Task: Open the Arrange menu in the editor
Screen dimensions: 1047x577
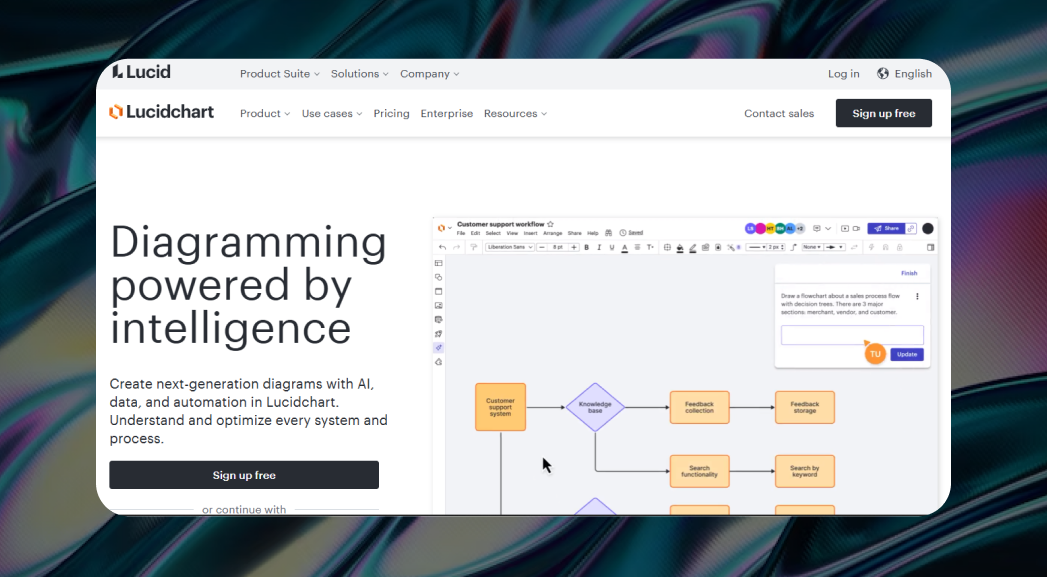Action: [x=552, y=233]
